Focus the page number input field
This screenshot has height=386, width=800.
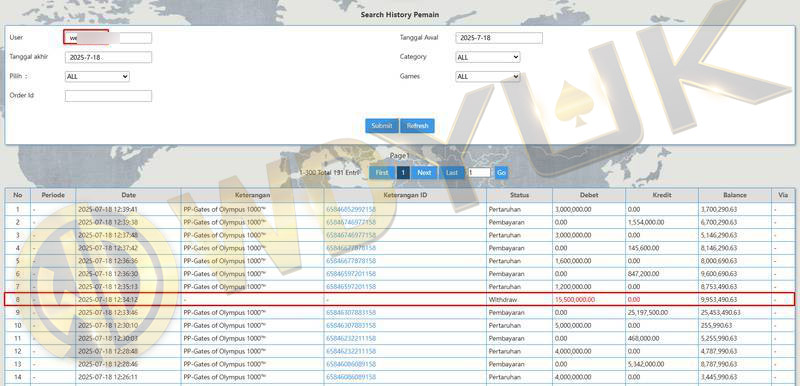(x=479, y=173)
